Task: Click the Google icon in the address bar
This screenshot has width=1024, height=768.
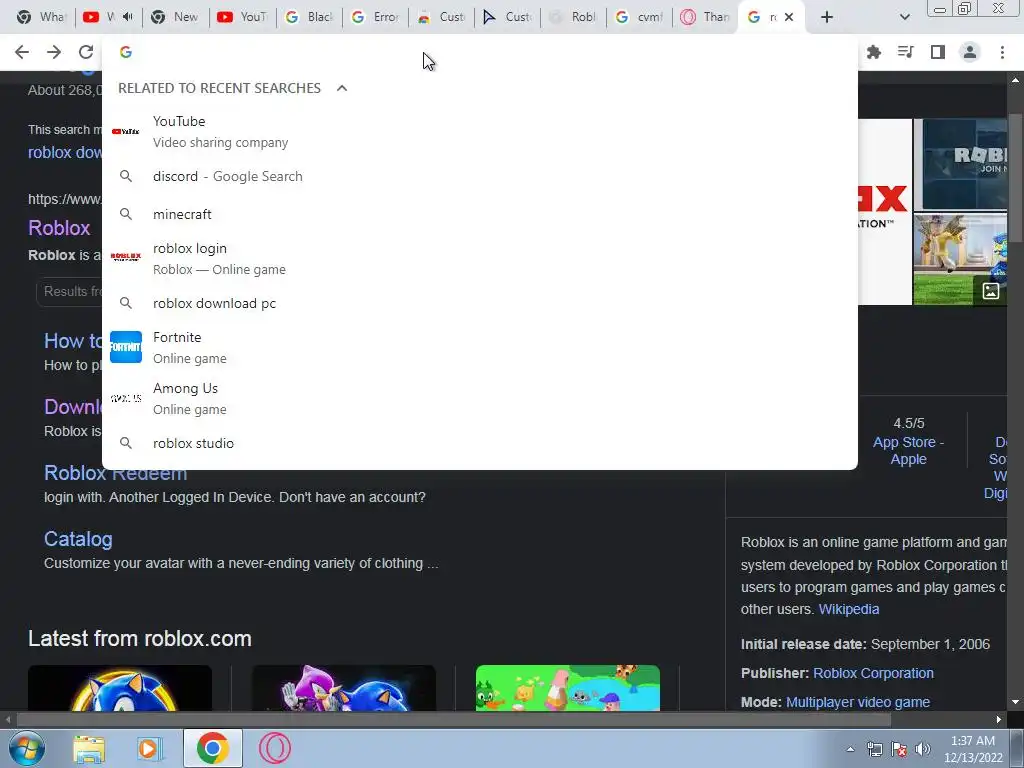Action: pos(126,52)
